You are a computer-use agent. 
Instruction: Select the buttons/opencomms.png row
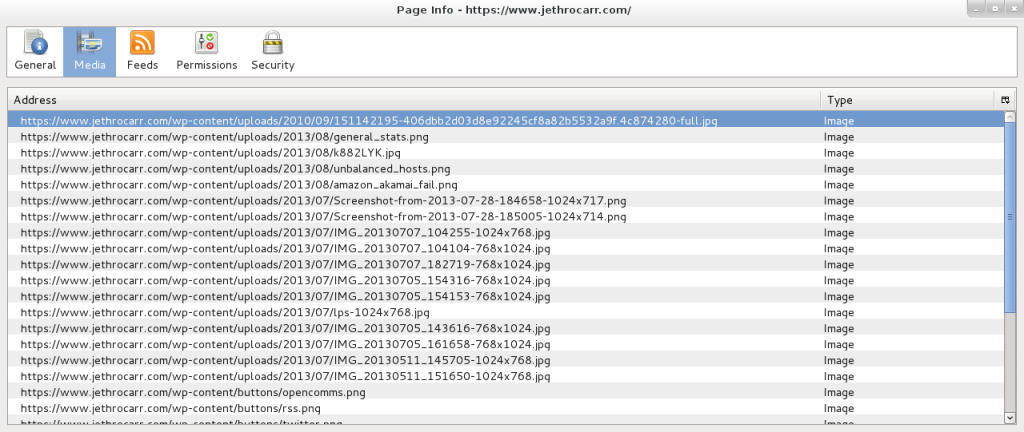pos(506,392)
